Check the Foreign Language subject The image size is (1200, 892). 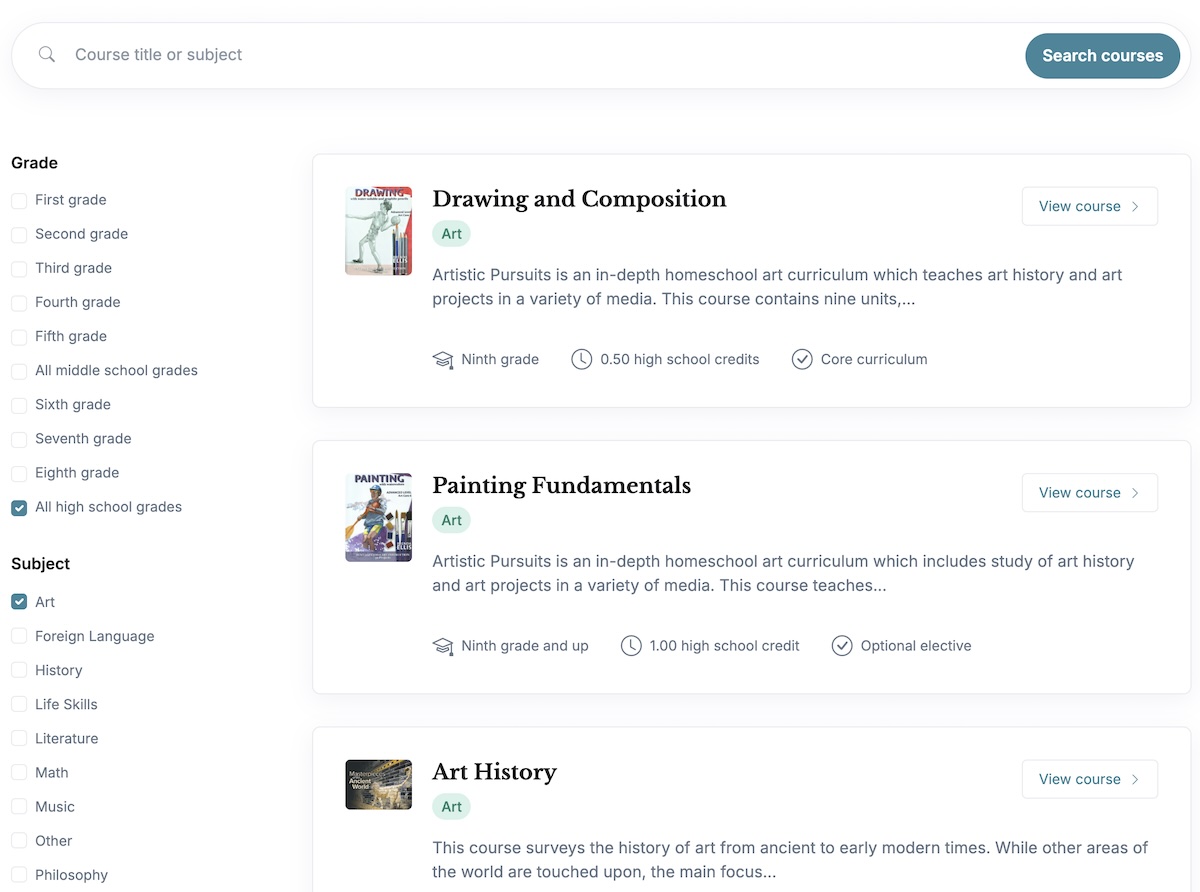click(19, 636)
